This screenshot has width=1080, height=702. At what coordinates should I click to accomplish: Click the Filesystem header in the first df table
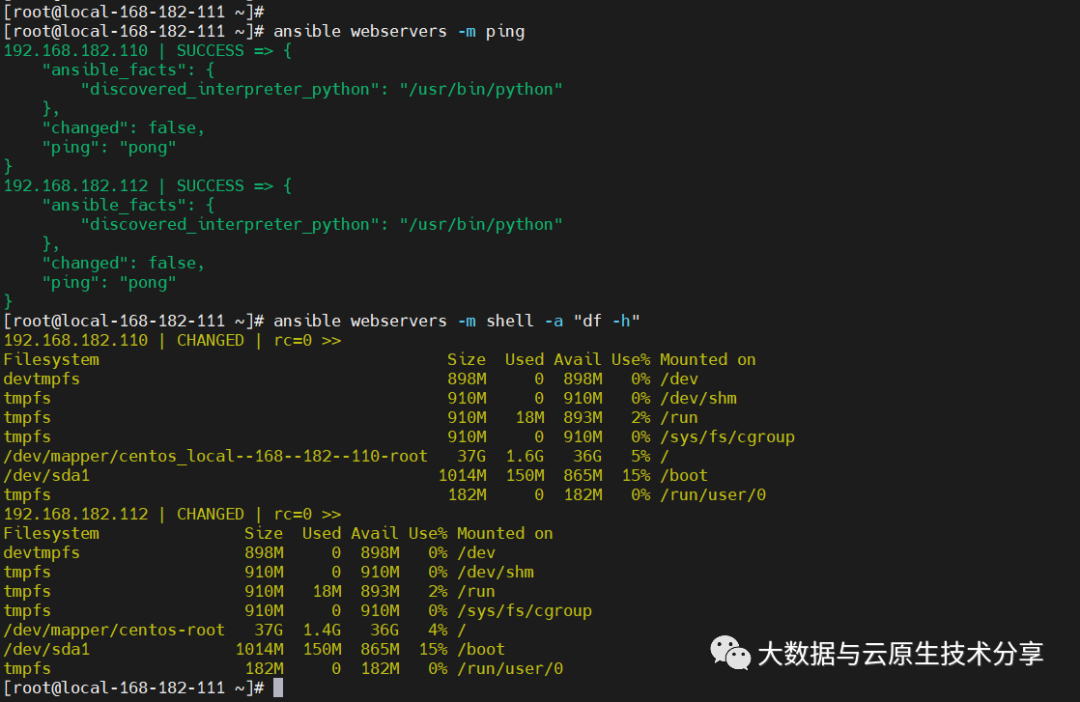pos(51,360)
